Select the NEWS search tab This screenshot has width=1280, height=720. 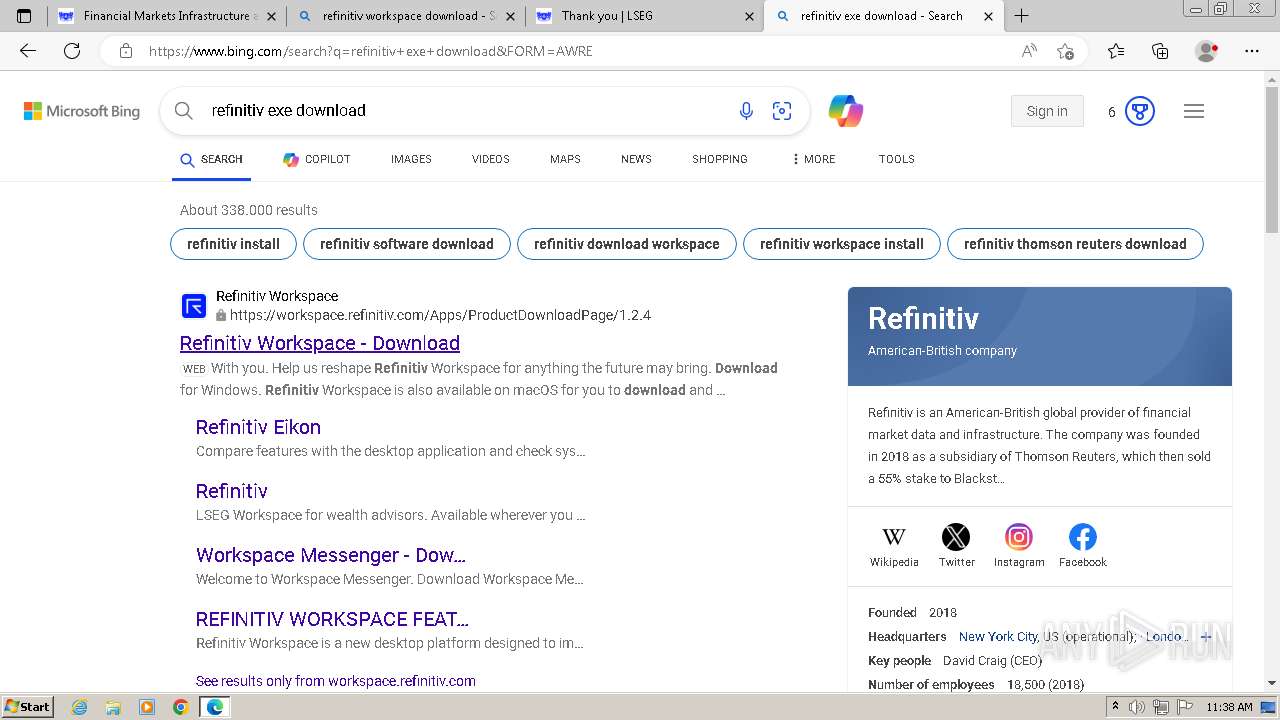pyautogui.click(x=636, y=159)
